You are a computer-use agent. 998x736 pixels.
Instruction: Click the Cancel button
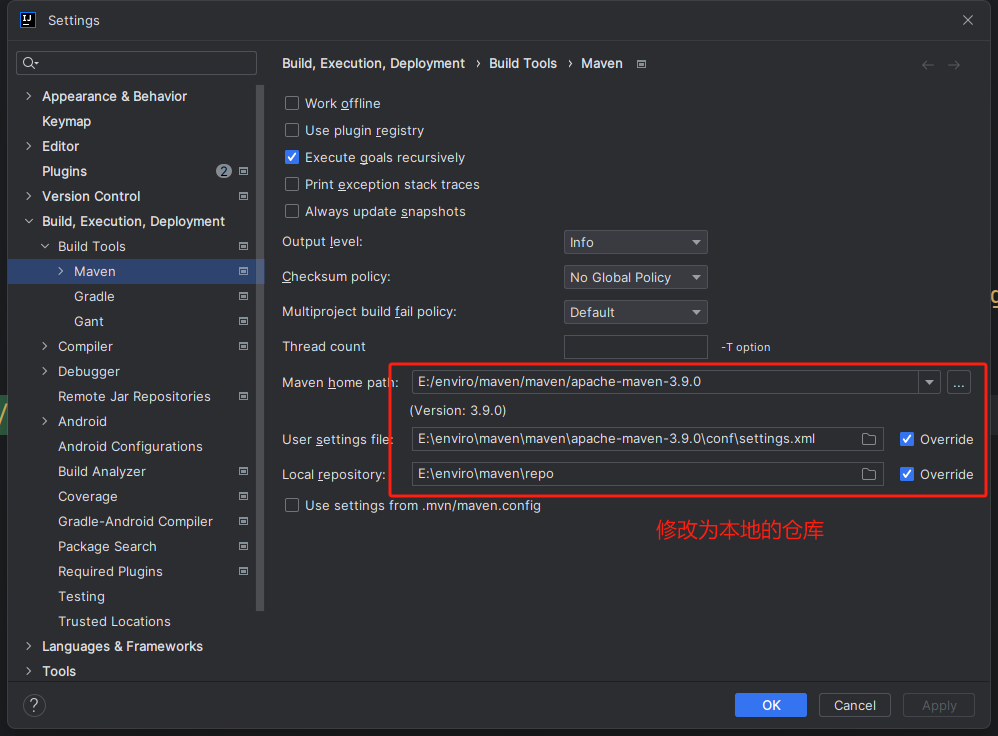click(854, 705)
